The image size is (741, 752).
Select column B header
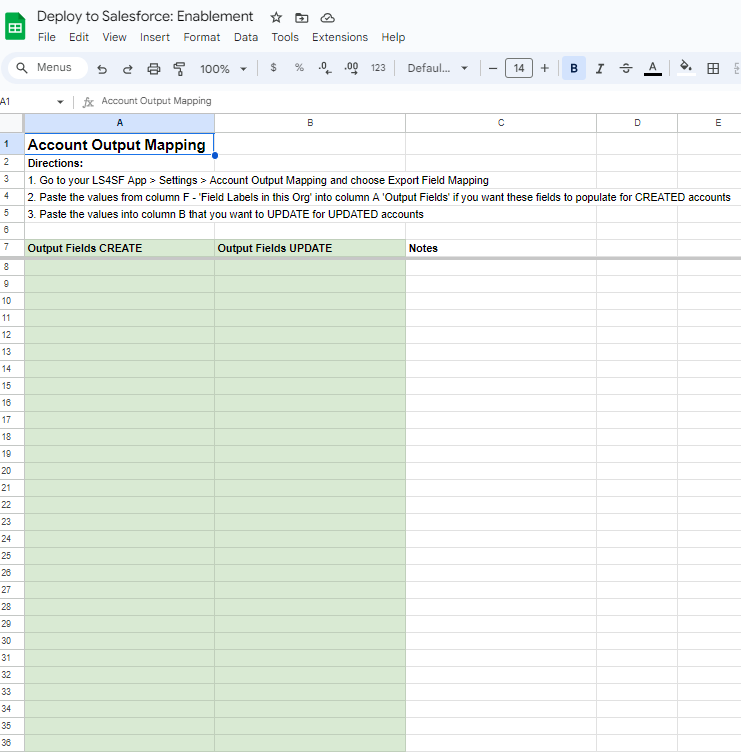310,123
